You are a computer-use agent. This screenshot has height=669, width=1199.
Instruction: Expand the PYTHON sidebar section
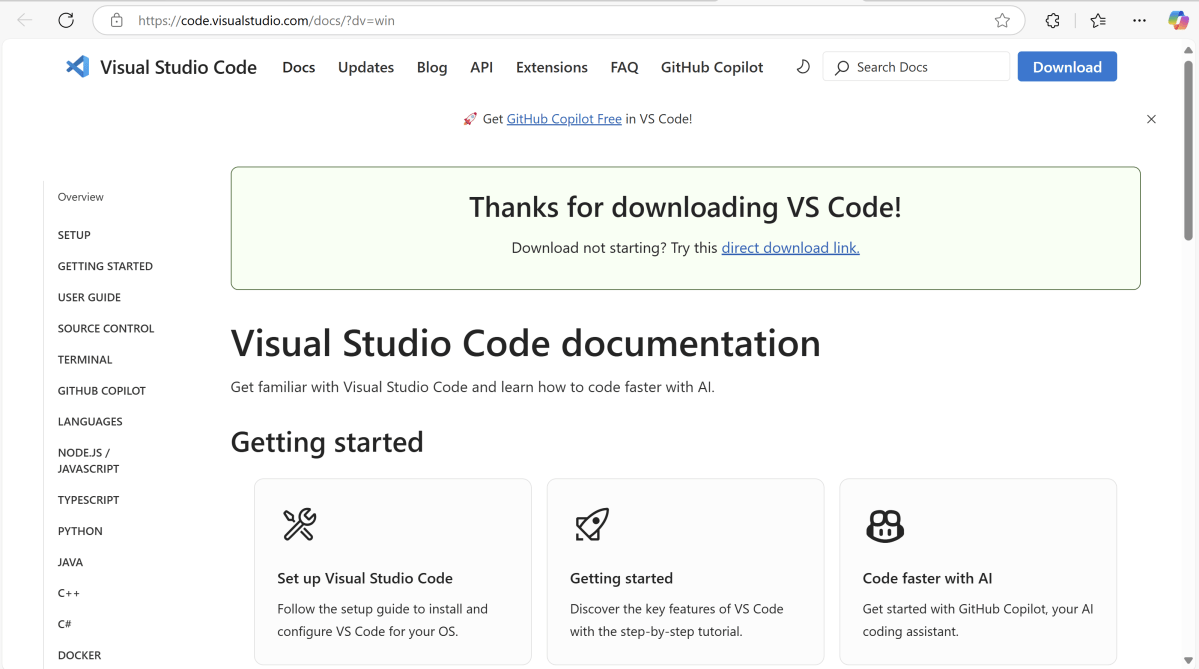pyautogui.click(x=80, y=531)
